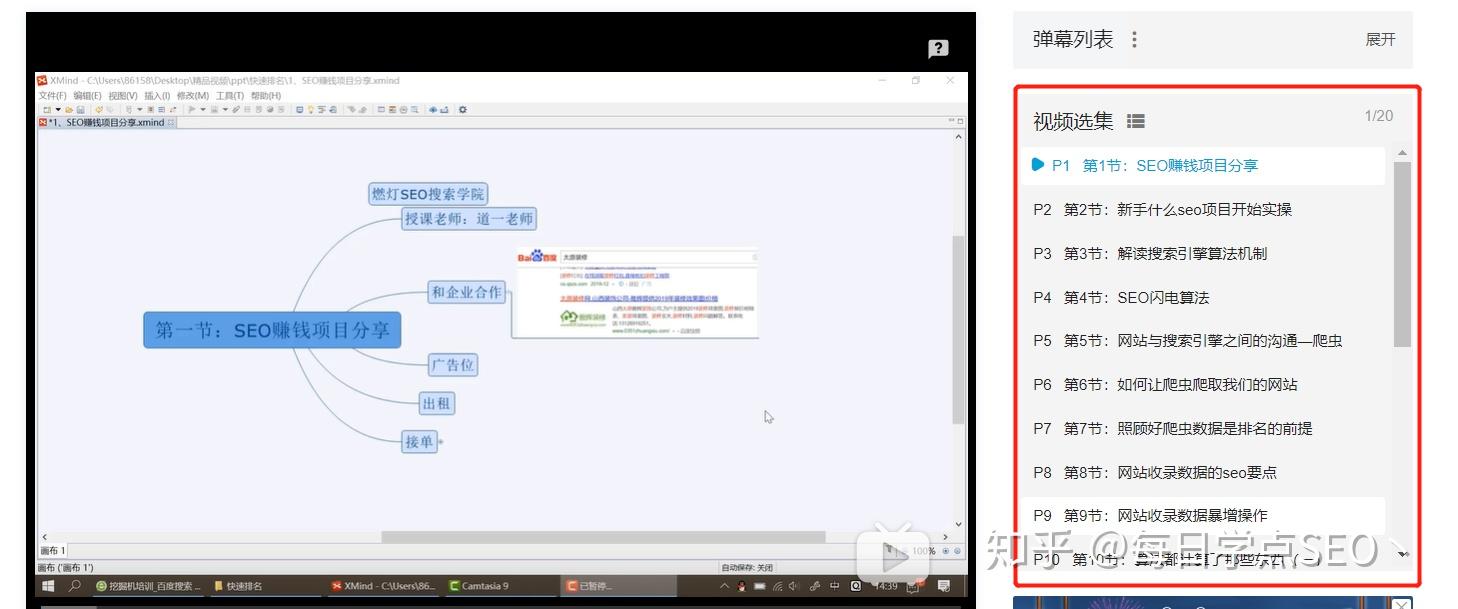This screenshot has width=1458, height=609.
Task: Click the save disk icon in XMind toolbar
Action: click(83, 110)
